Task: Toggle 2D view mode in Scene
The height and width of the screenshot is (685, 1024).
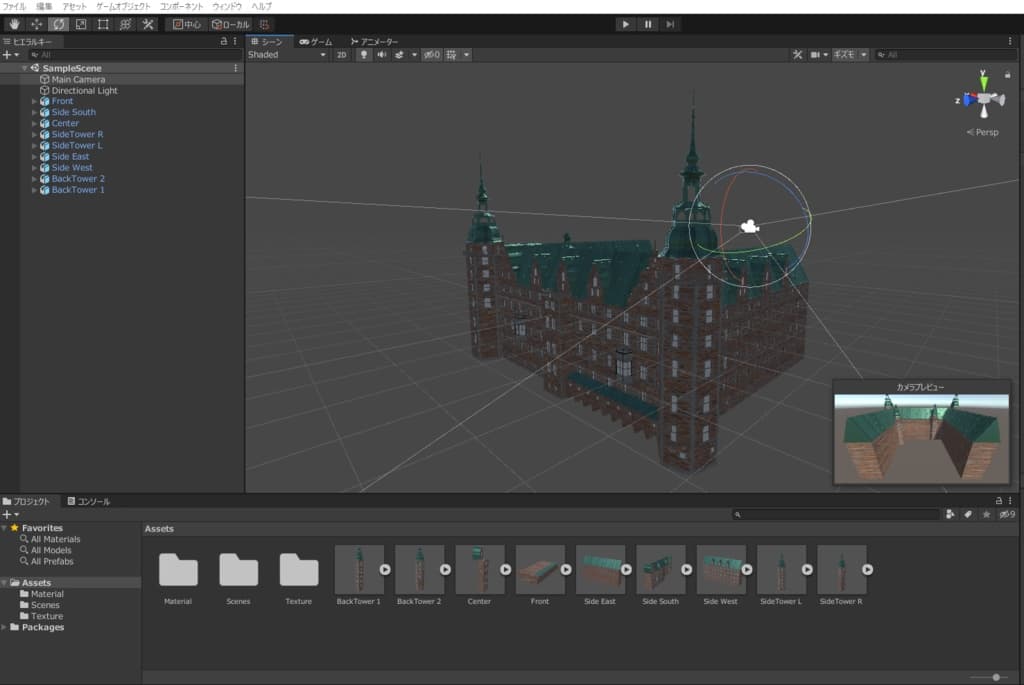Action: coord(341,55)
